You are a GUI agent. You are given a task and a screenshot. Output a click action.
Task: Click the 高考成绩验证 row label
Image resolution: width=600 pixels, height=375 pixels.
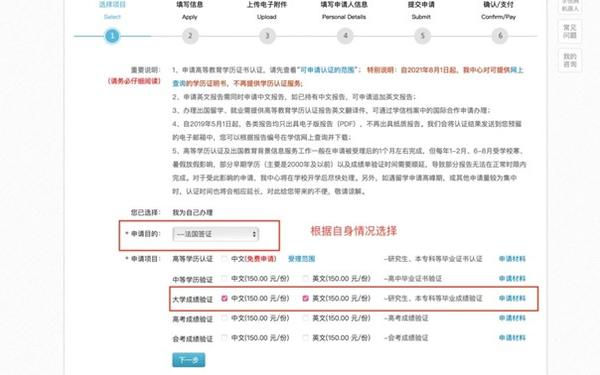tap(192, 319)
